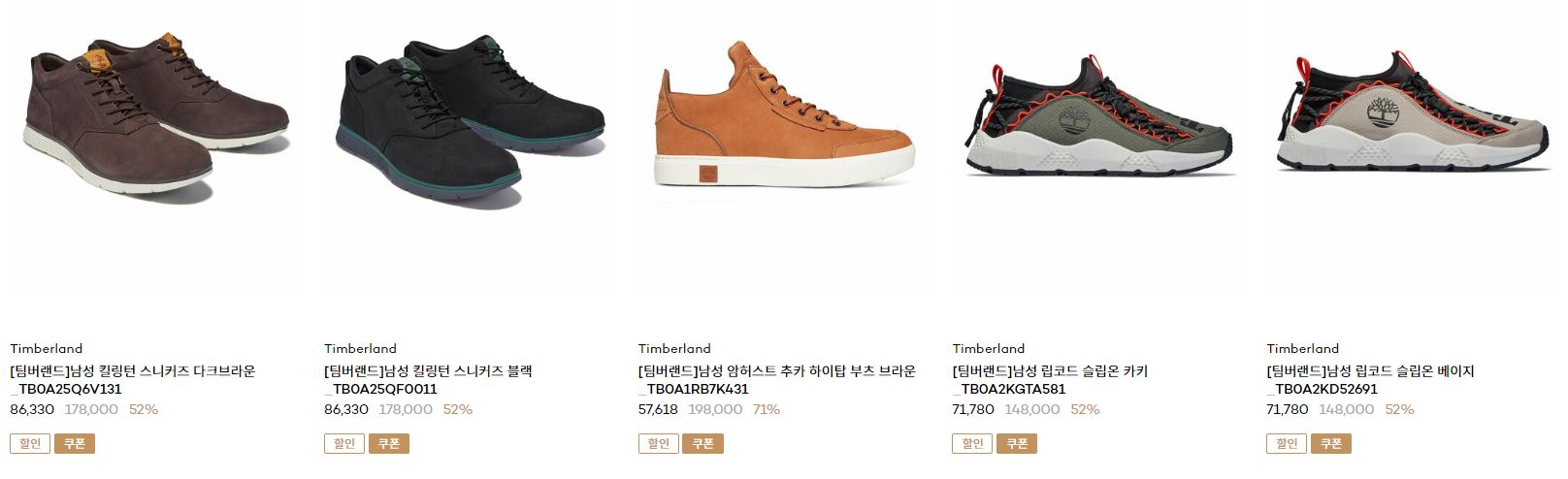1568x479 pixels.
Task: Open product title ending TB0A25QF0011
Action: [x=428, y=380]
